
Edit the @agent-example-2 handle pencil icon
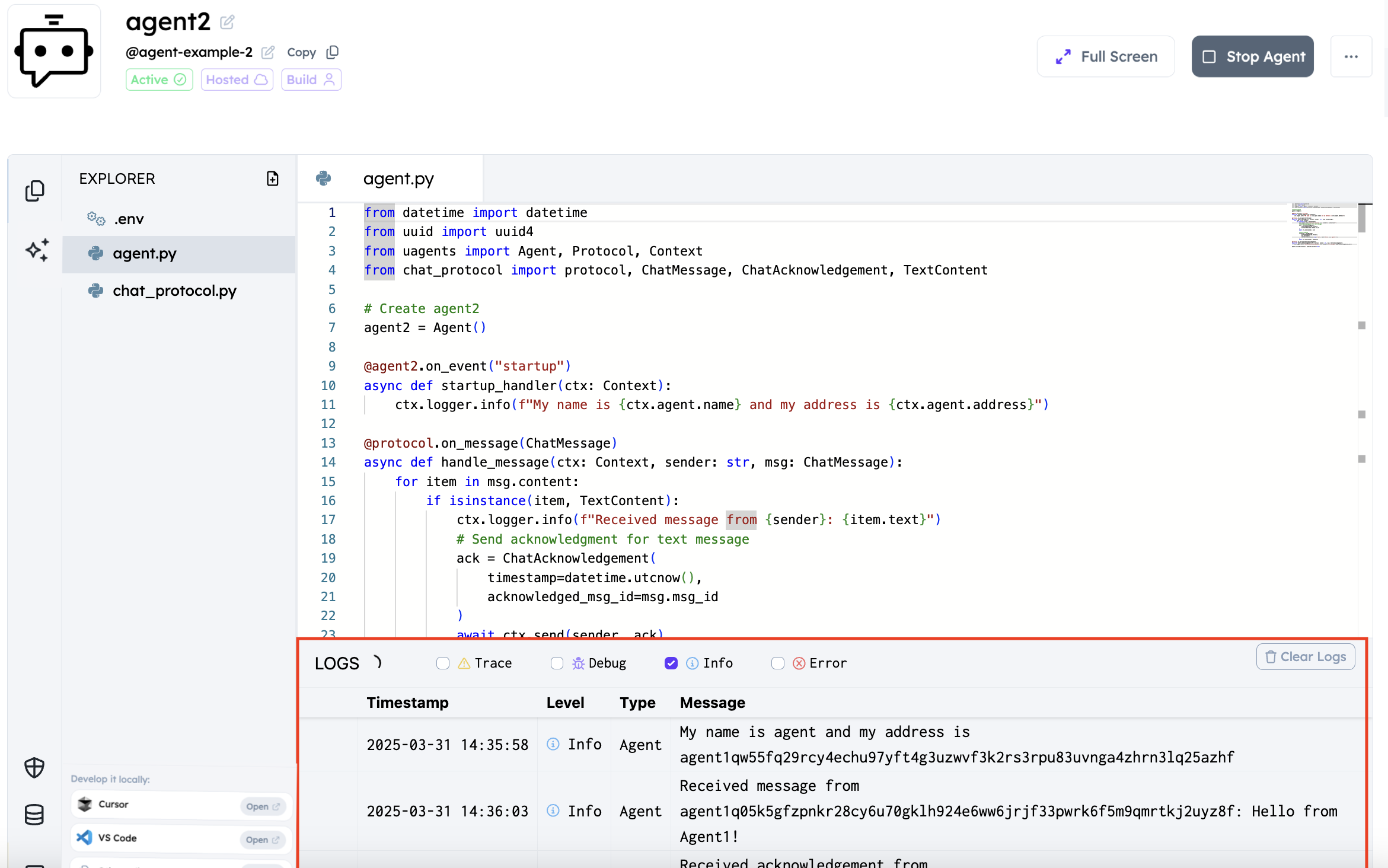tap(268, 52)
